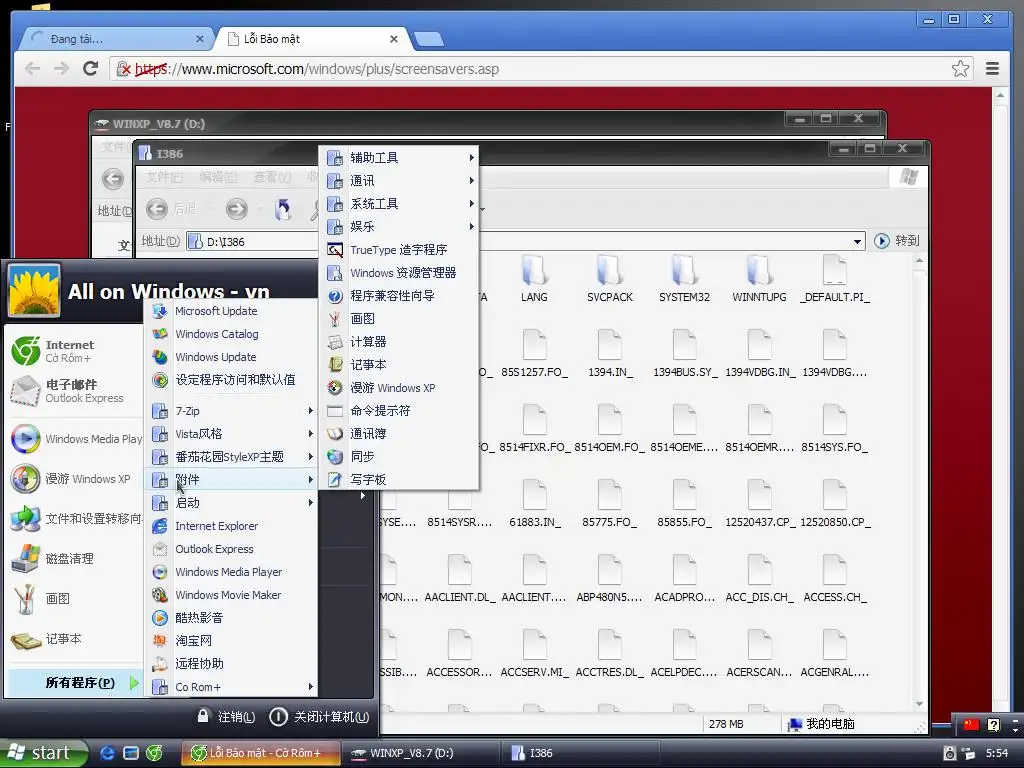Click 转到 button in I386 window

(897, 241)
